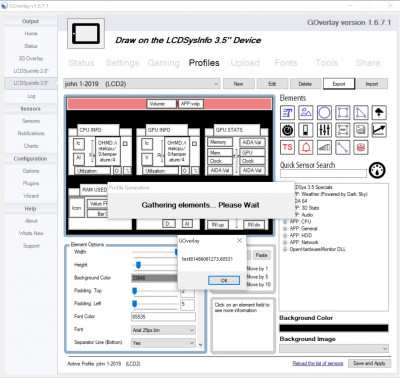The image size is (400, 378).
Task: Add a Text element from Elements
Action: click(287, 113)
